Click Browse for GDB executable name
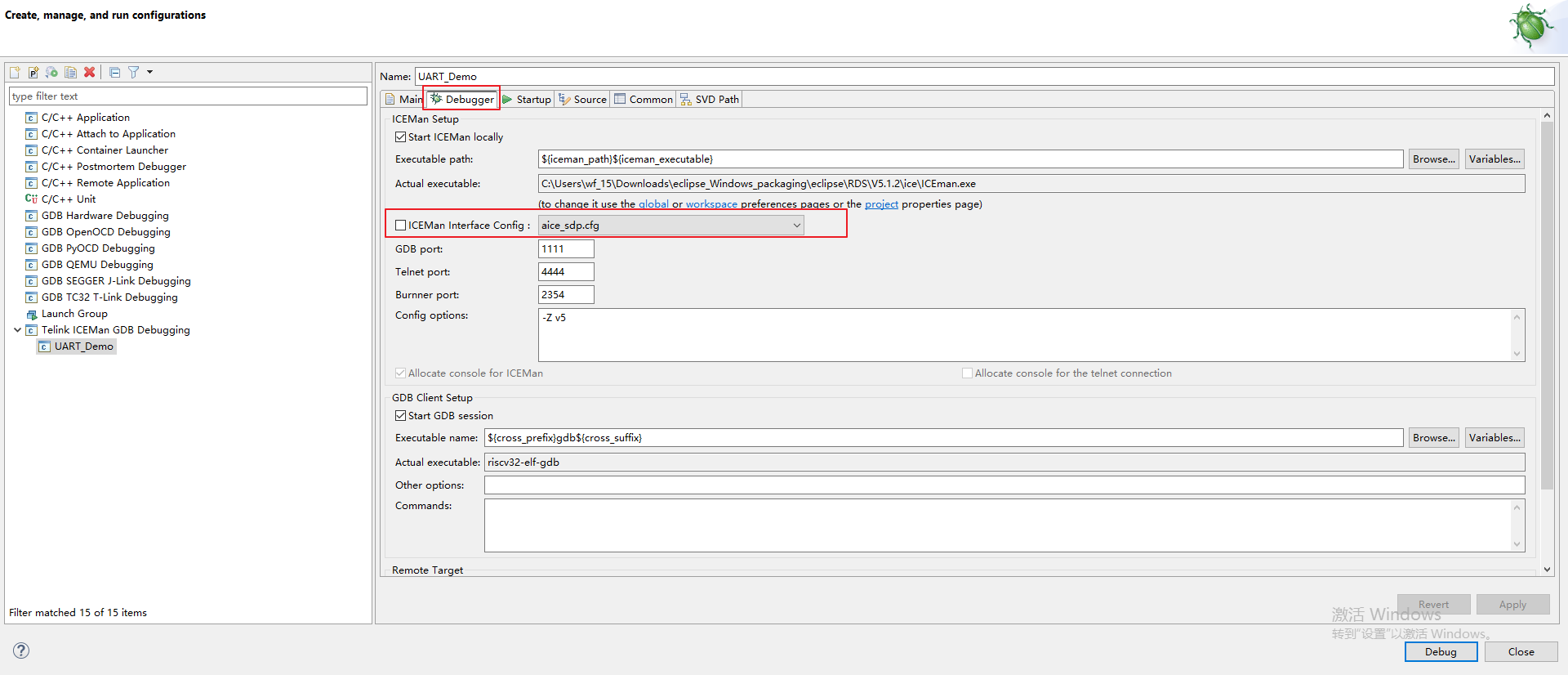This screenshot has width=1568, height=675. pos(1434,438)
